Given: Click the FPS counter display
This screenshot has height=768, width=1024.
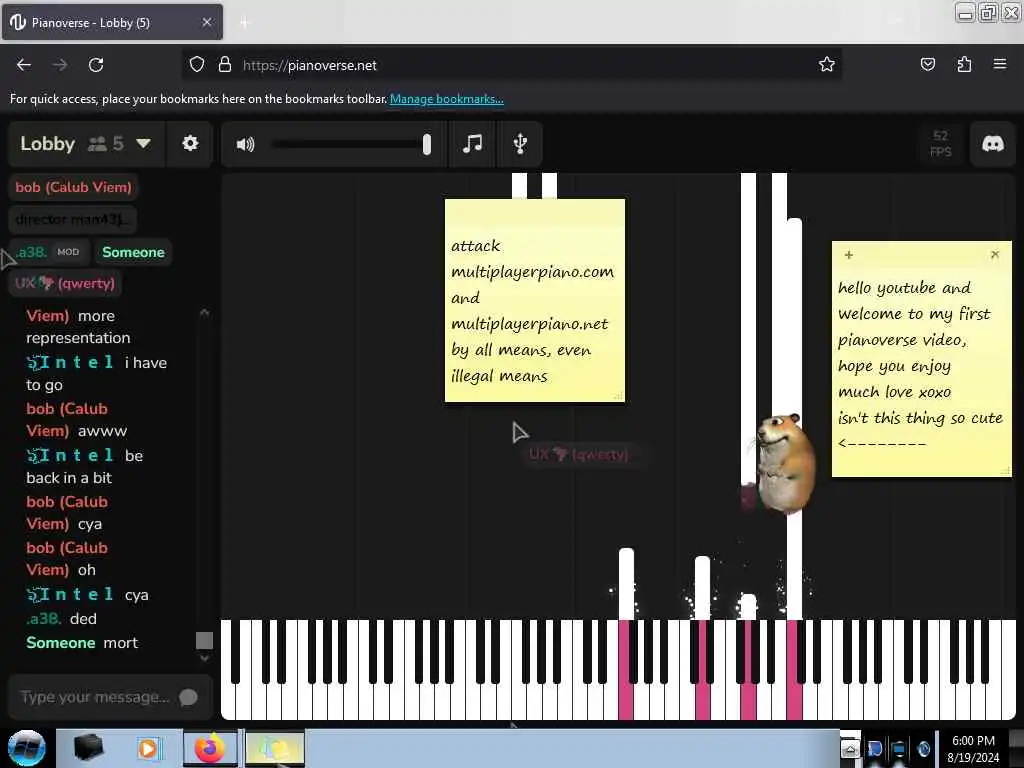Looking at the screenshot, I should pos(940,144).
